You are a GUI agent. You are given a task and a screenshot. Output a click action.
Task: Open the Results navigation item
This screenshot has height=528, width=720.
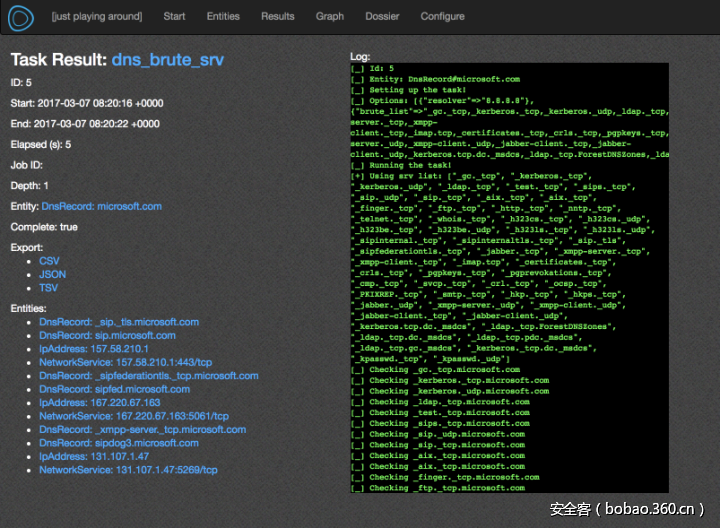pyautogui.click(x=278, y=16)
